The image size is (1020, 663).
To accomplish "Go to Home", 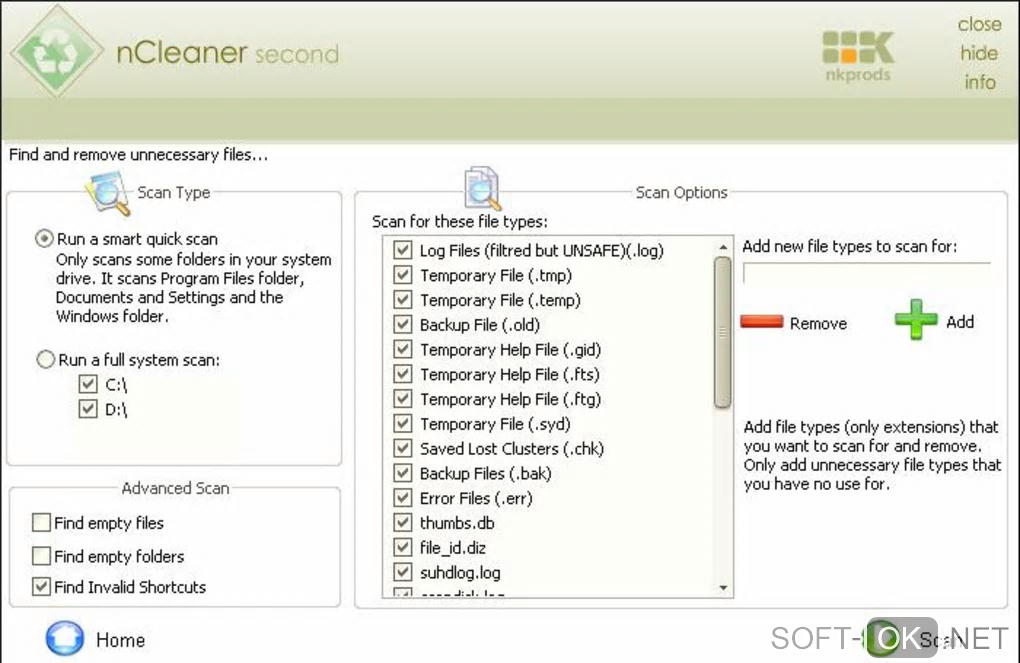I will (120, 640).
